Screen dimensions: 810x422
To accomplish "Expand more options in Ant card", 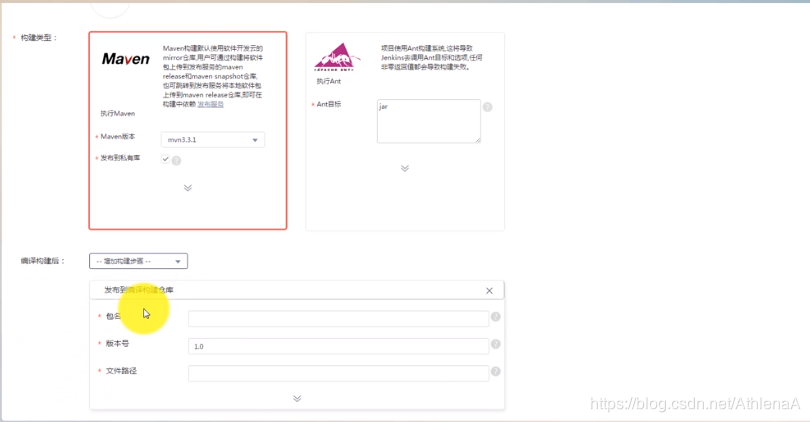I will point(404,168).
